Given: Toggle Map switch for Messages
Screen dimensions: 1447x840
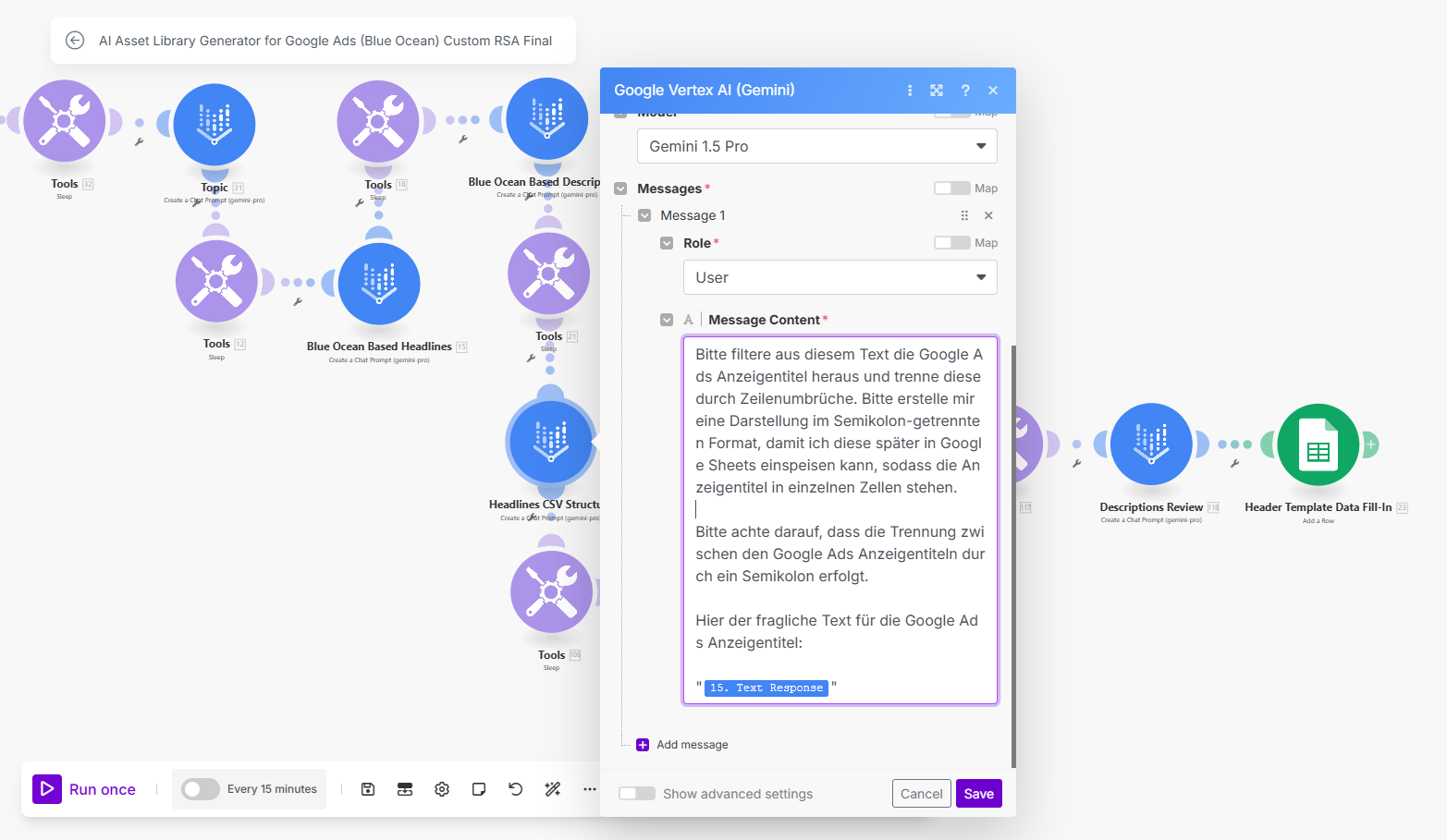Looking at the screenshot, I should pos(952,189).
